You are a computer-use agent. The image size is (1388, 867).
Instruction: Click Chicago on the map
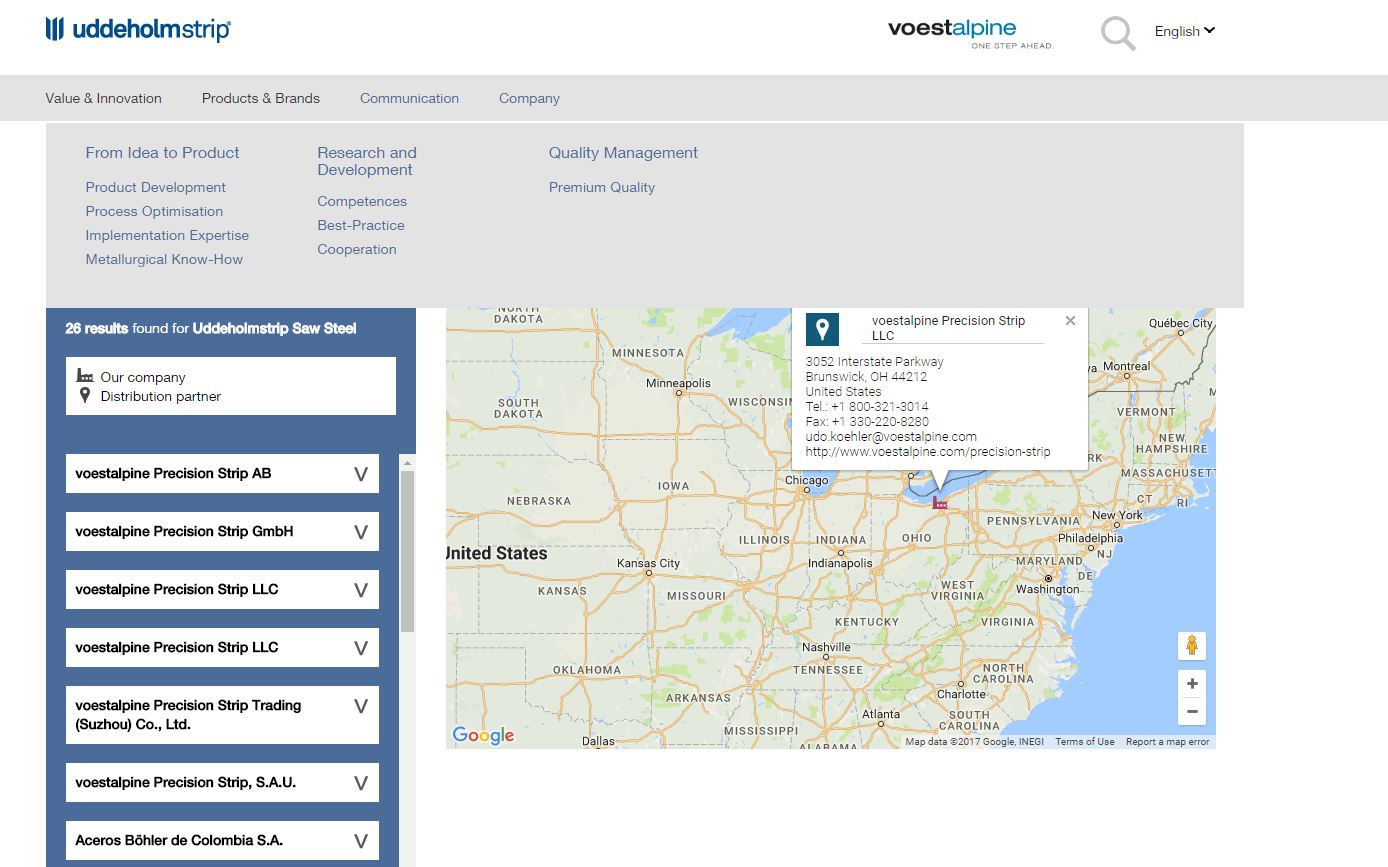click(806, 480)
